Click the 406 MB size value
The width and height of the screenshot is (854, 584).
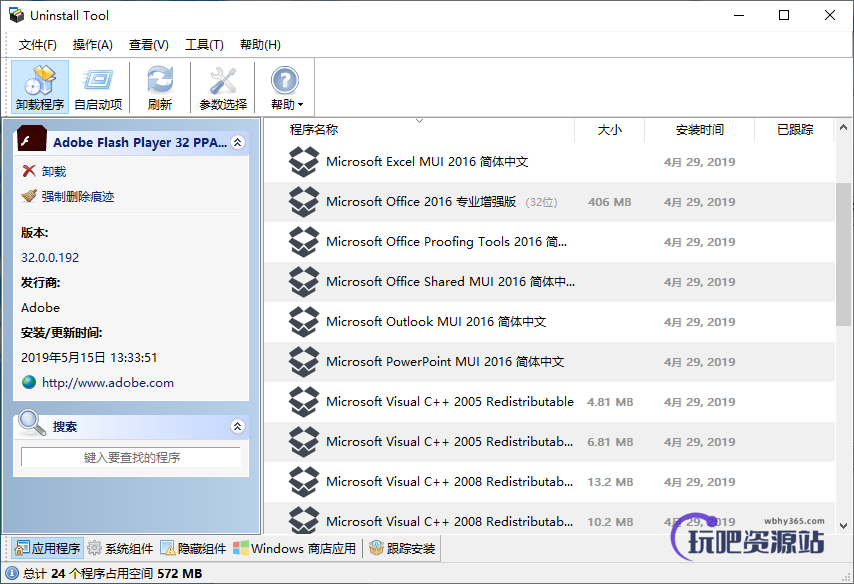coord(609,202)
